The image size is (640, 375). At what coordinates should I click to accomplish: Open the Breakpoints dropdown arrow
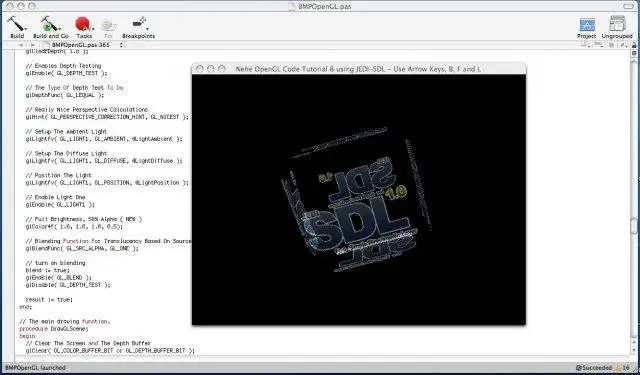click(x=147, y=29)
